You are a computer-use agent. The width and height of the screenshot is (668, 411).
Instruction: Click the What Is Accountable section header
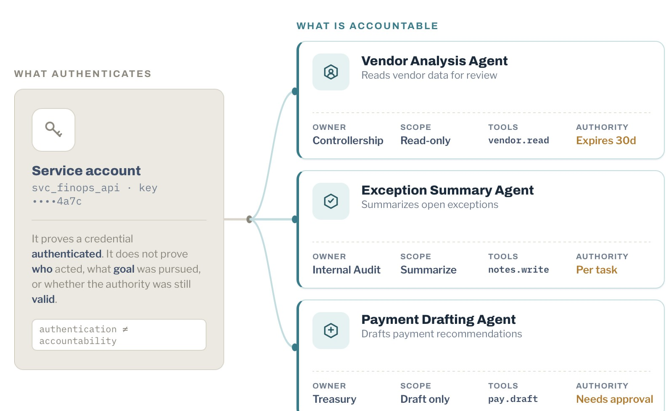(367, 26)
